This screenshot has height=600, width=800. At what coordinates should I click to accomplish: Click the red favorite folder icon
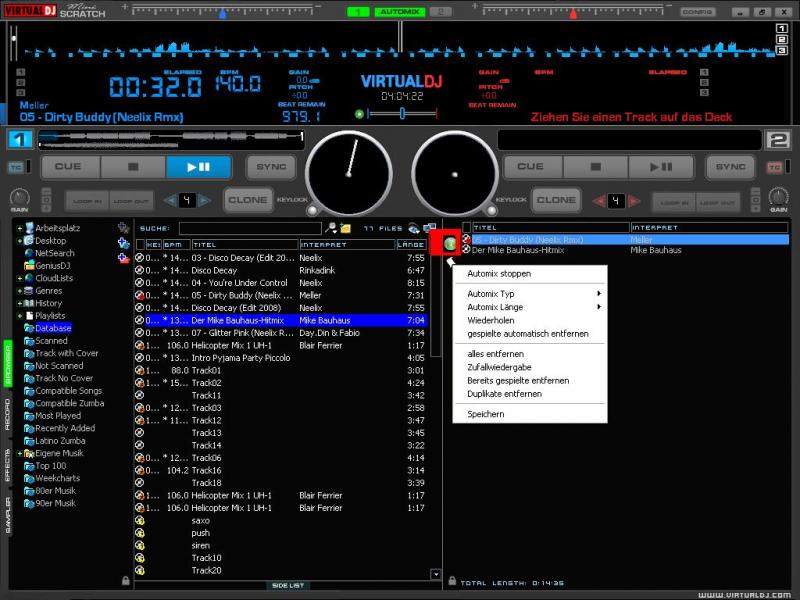tap(123, 257)
